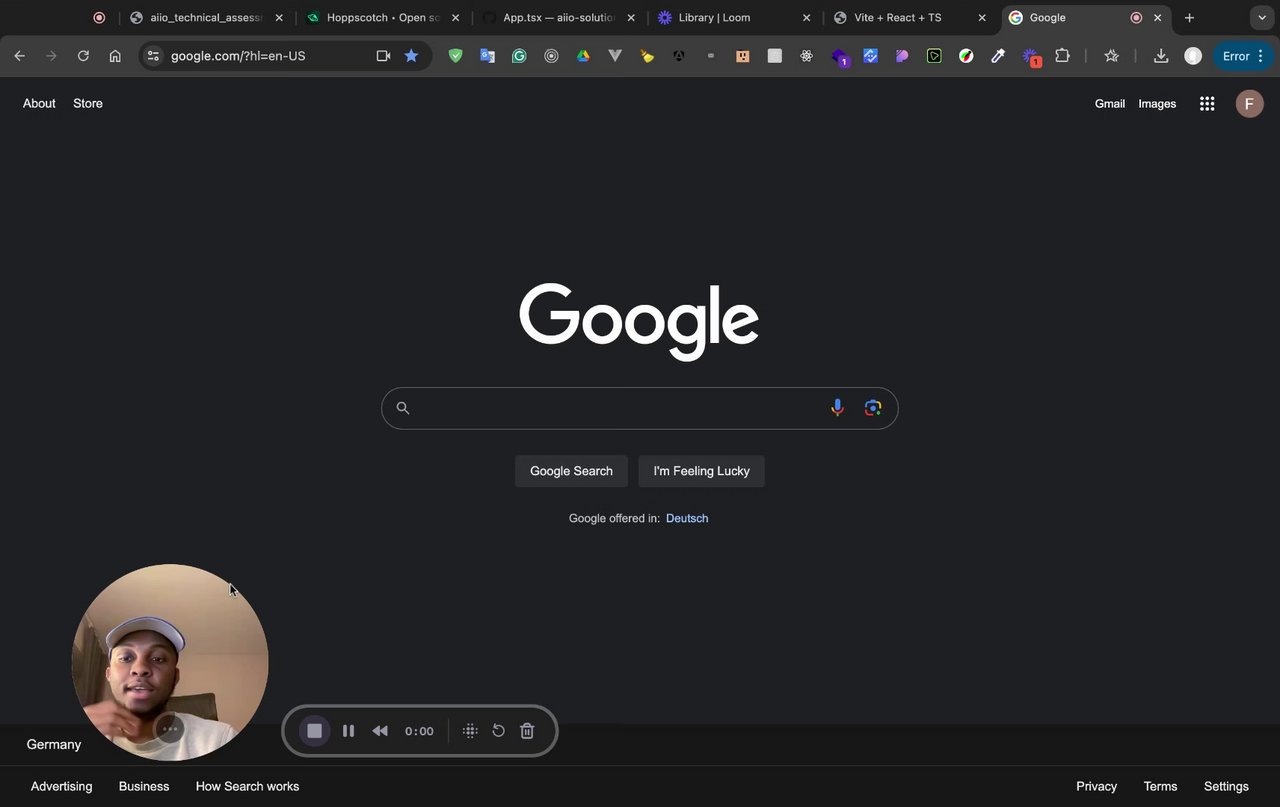Viewport: 1280px width, 807px height.
Task: Open the Settings footer menu
Action: point(1226,786)
